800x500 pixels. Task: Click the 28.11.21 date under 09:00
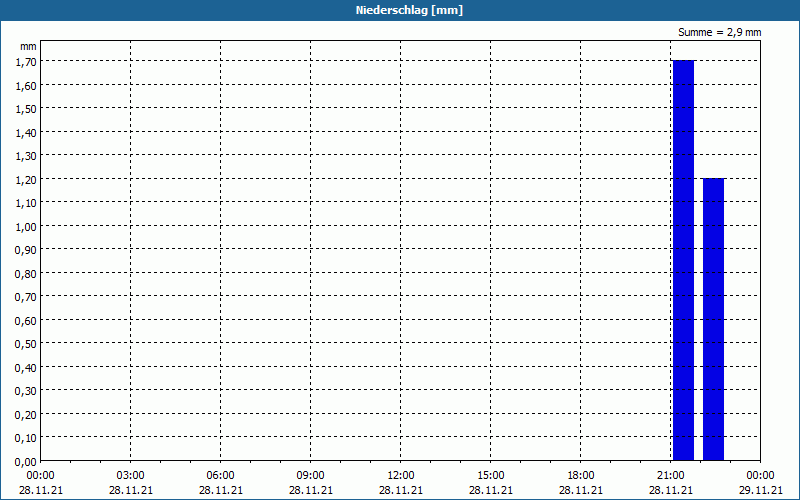311,490
